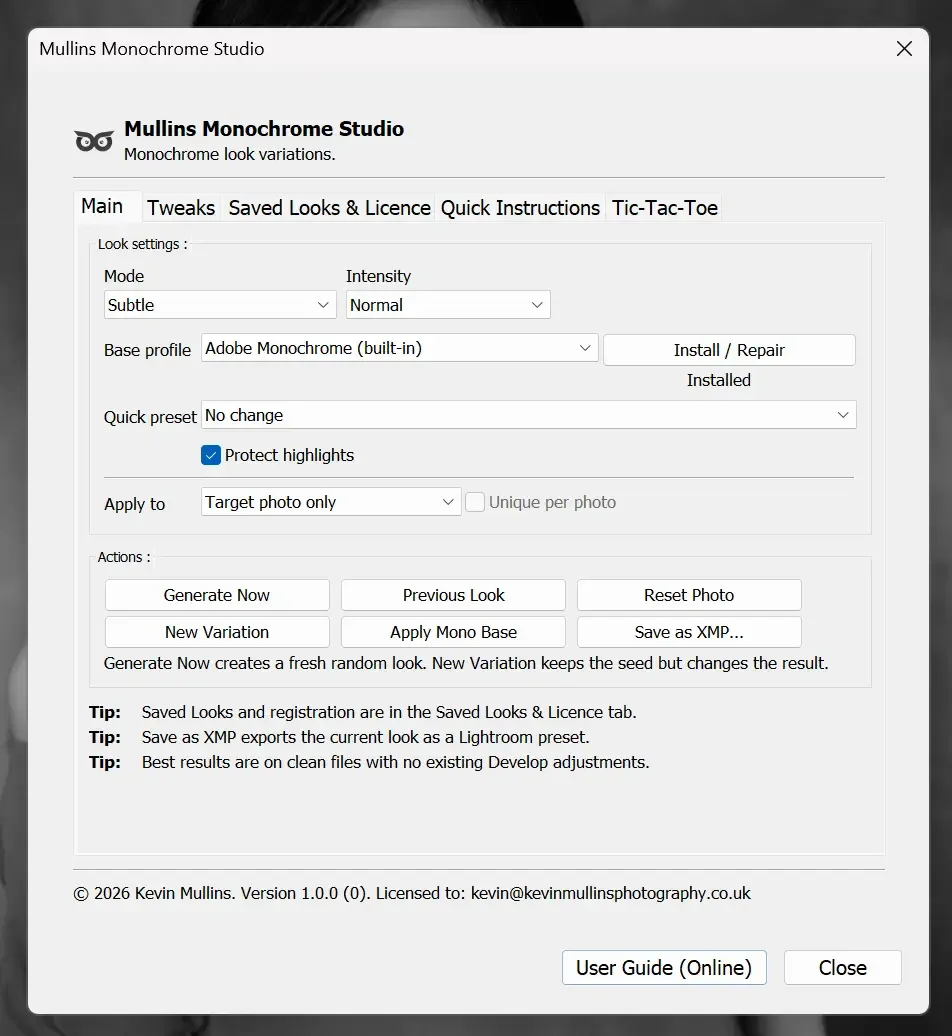Expand the Quick preset dropdown

529,414
